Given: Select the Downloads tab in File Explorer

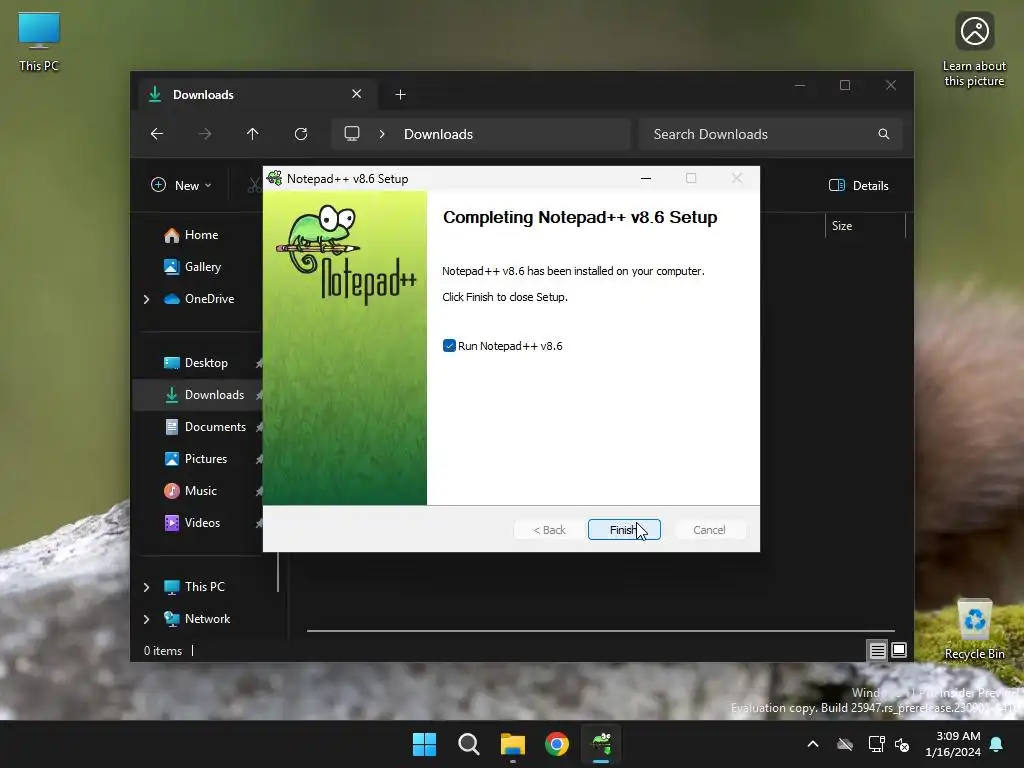Looking at the screenshot, I should click(x=258, y=95).
